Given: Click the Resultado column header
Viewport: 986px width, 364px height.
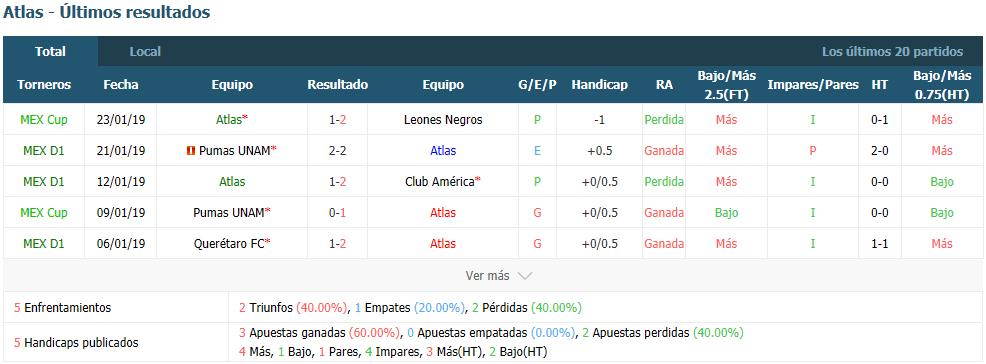Looking at the screenshot, I should tap(338, 85).
